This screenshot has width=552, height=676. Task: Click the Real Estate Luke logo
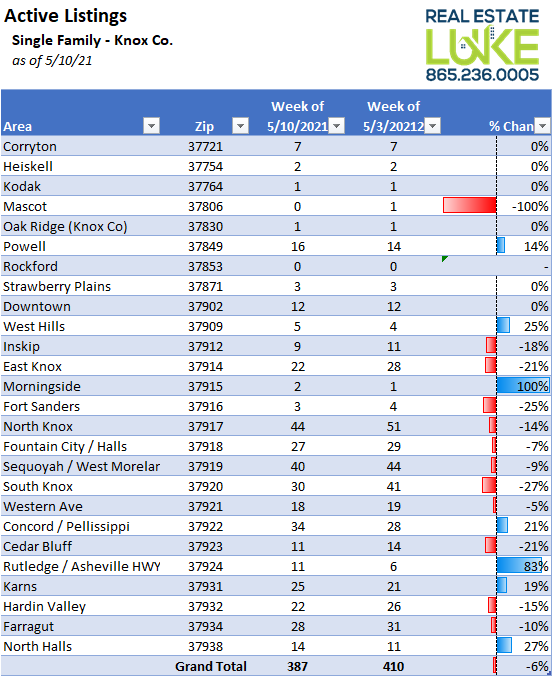(x=482, y=45)
